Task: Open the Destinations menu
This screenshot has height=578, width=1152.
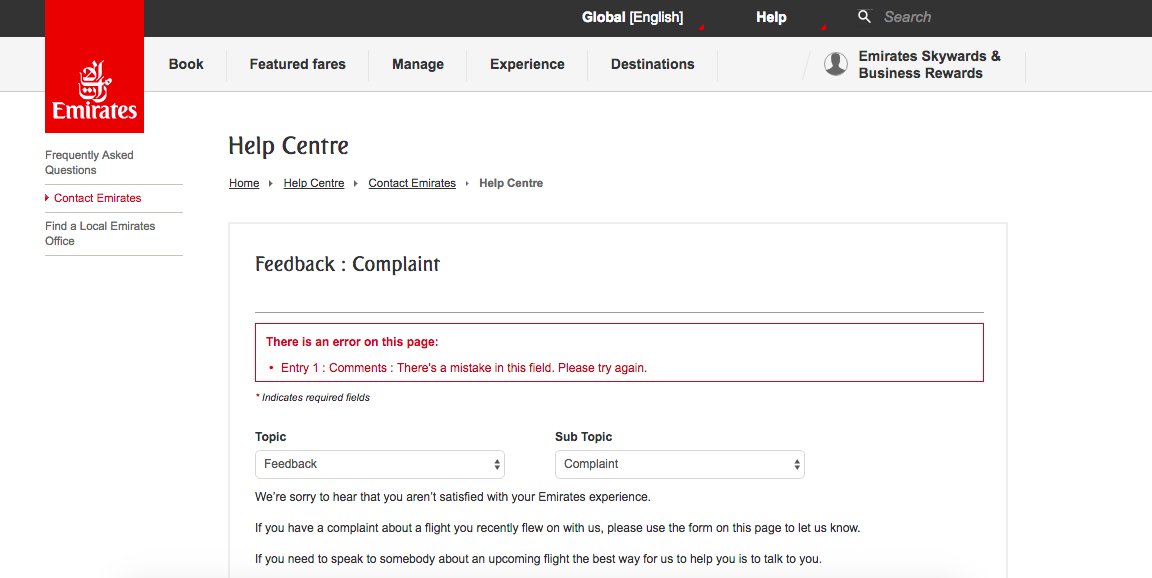Action: 652,64
